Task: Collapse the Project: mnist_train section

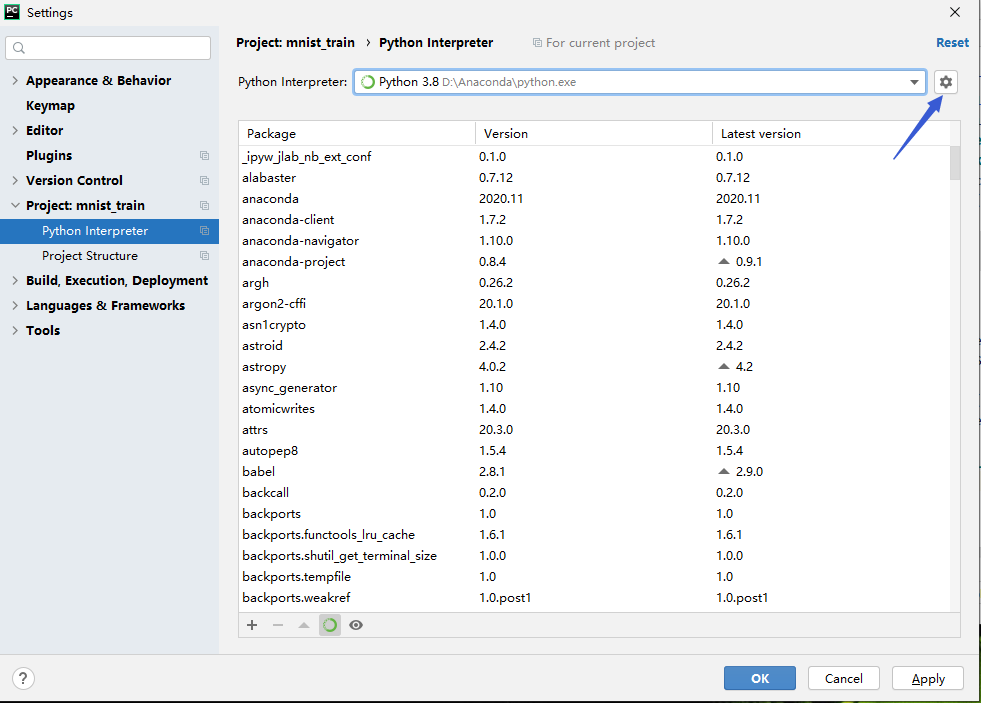Action: tap(15, 205)
